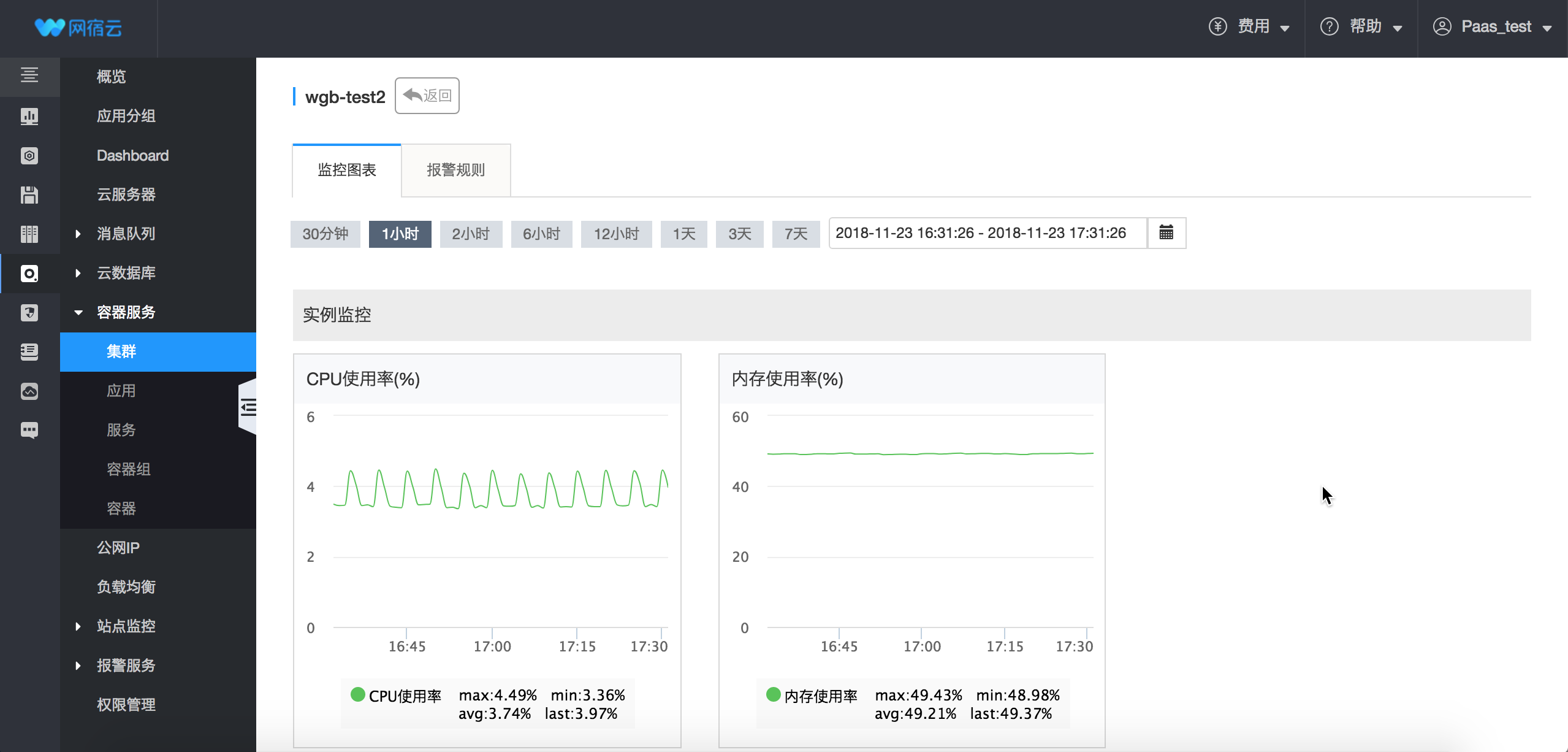Screen dimensions: 1568x752
Task: Click calendar date picker icon
Action: coord(1165,232)
